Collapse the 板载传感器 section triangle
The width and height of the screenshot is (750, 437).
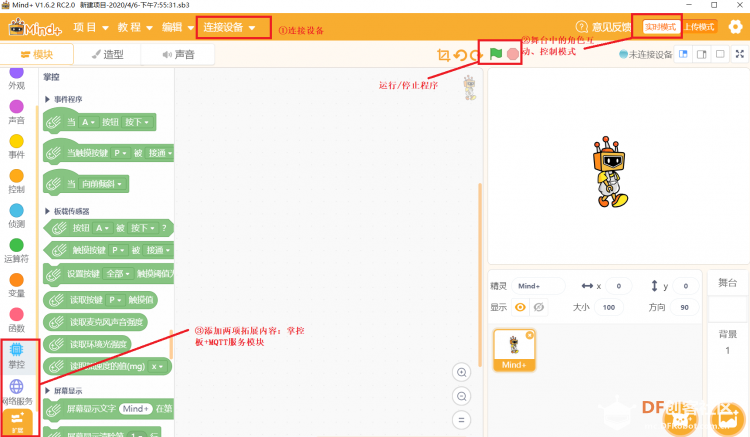tap(47, 211)
